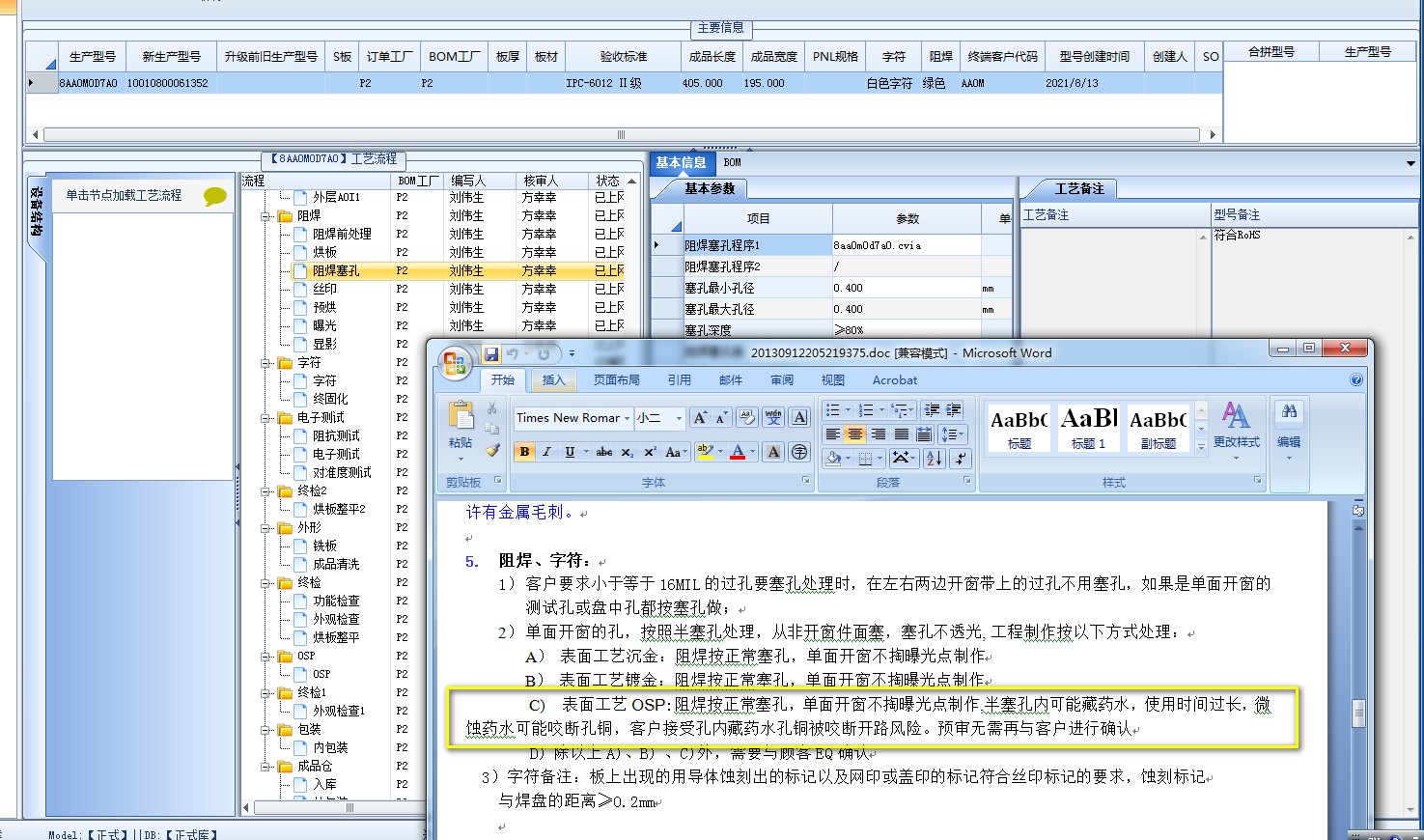Click the yellow speech bubble icon
This screenshot has width=1424, height=840.
(x=215, y=197)
